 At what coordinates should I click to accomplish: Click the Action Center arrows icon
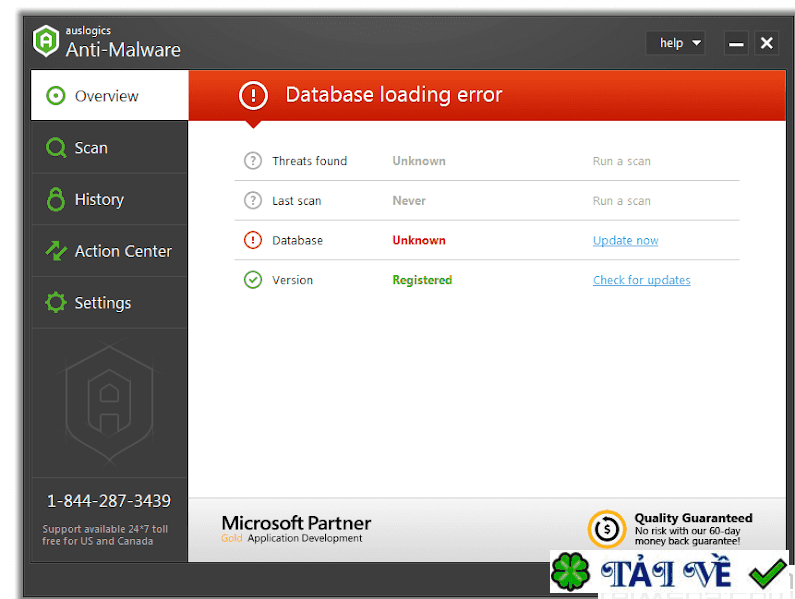click(x=56, y=251)
